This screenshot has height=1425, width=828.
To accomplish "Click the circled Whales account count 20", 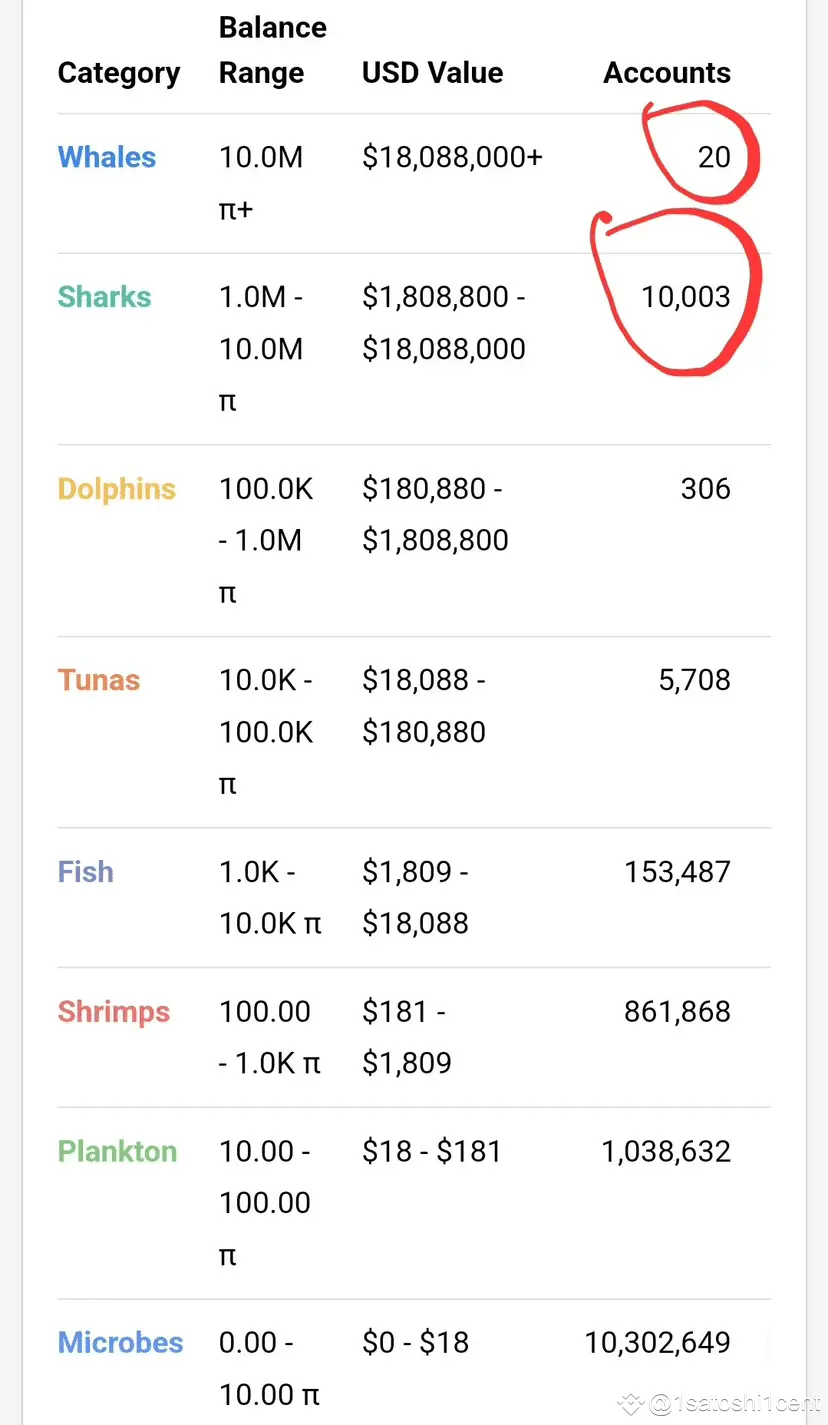I will [x=714, y=157].
